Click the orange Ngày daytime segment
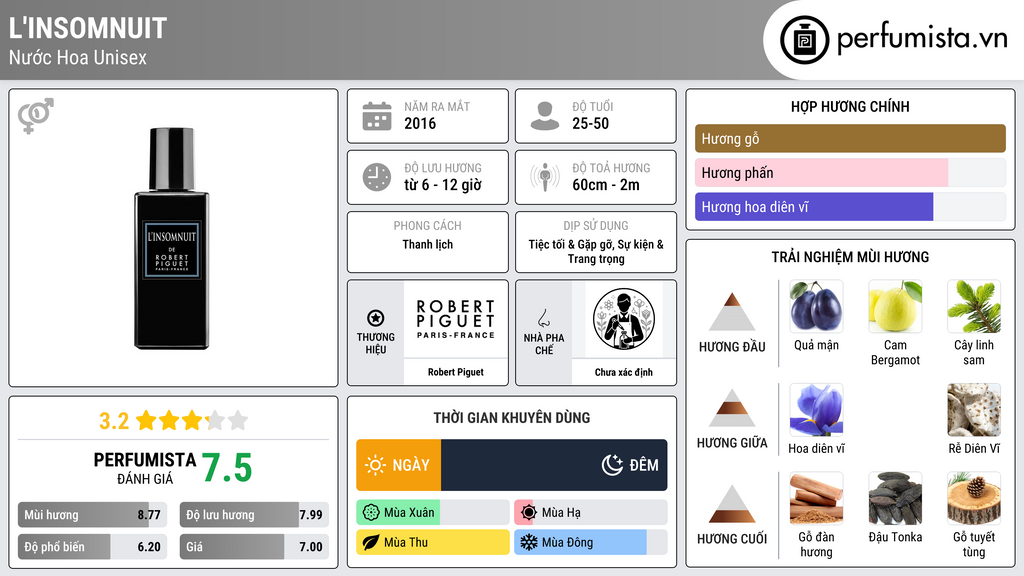The width and height of the screenshot is (1024, 576). point(398,465)
